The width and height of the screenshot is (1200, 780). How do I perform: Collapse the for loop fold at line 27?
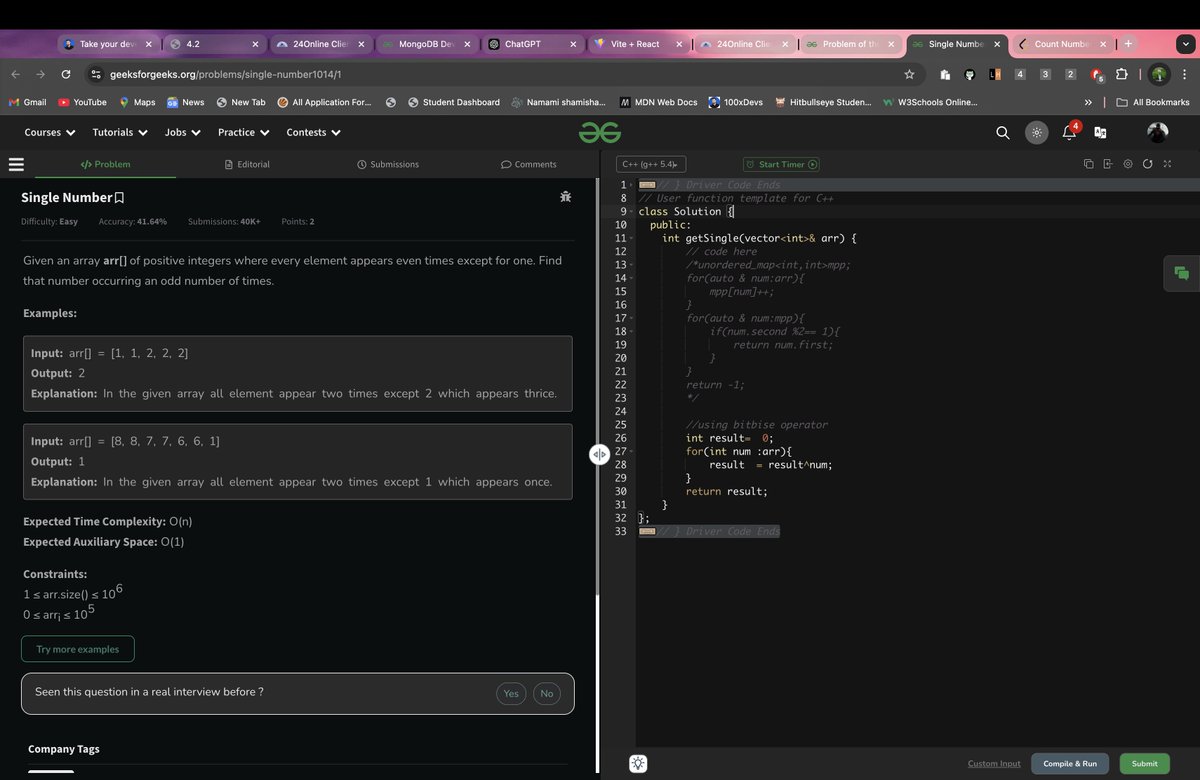click(x=631, y=451)
